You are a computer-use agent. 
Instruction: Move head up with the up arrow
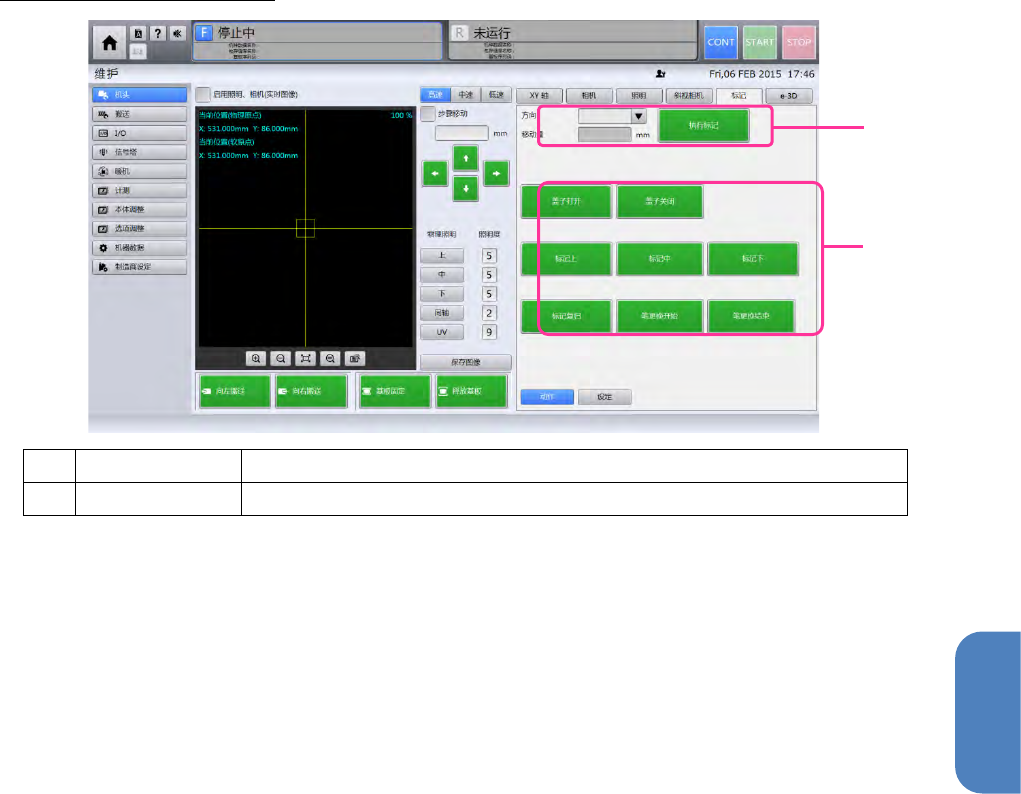point(466,158)
